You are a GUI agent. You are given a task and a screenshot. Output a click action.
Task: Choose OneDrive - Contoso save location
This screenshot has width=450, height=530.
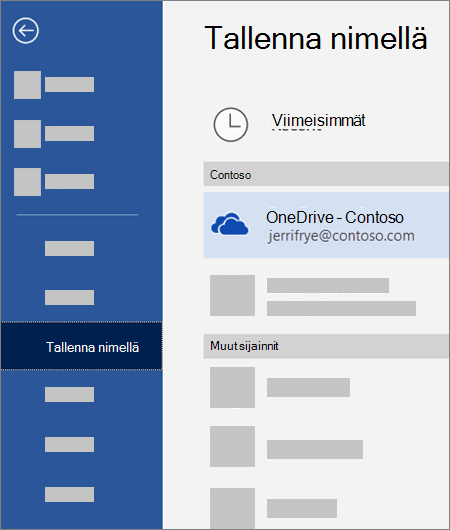point(326,225)
